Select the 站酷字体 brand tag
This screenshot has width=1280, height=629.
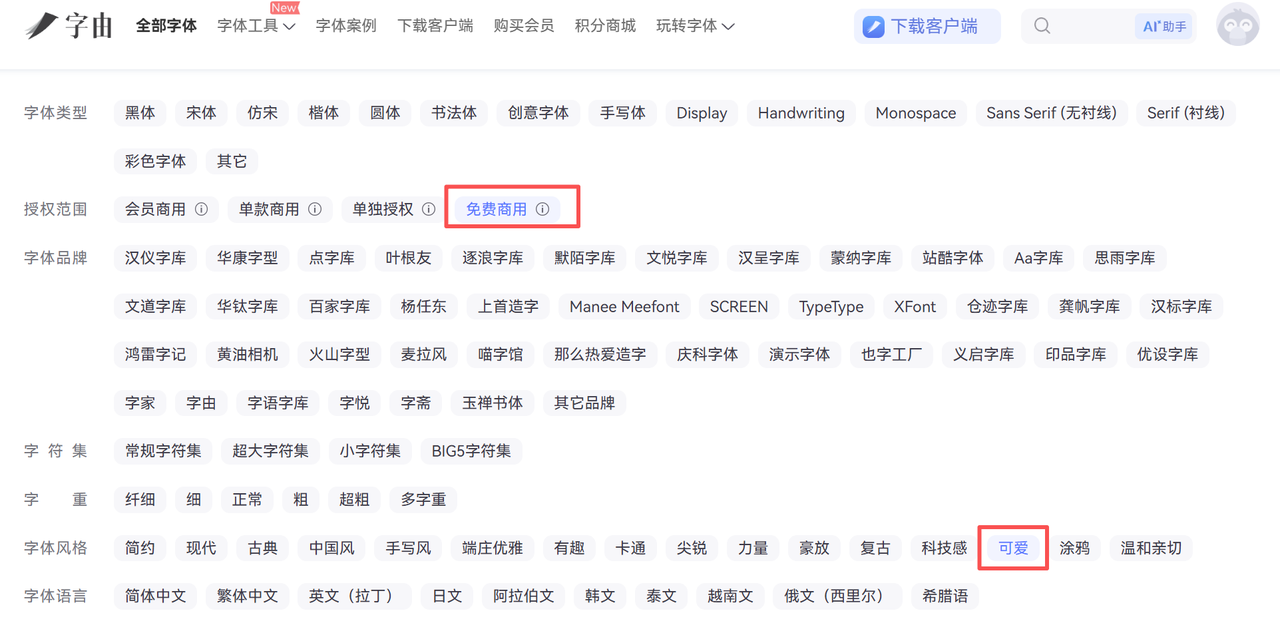tap(952, 258)
